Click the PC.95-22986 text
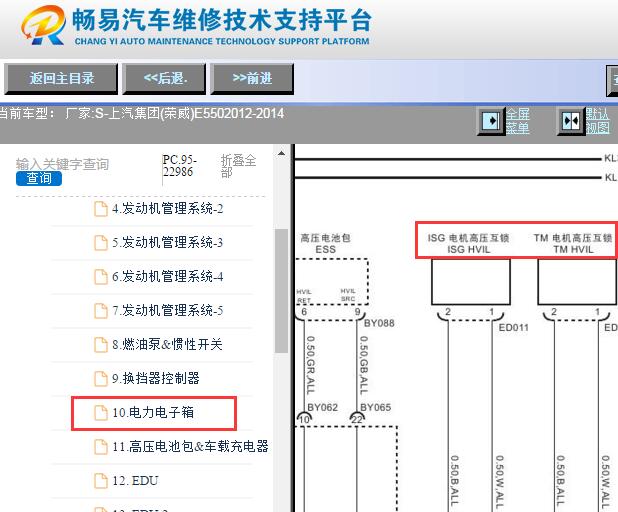 [179, 166]
